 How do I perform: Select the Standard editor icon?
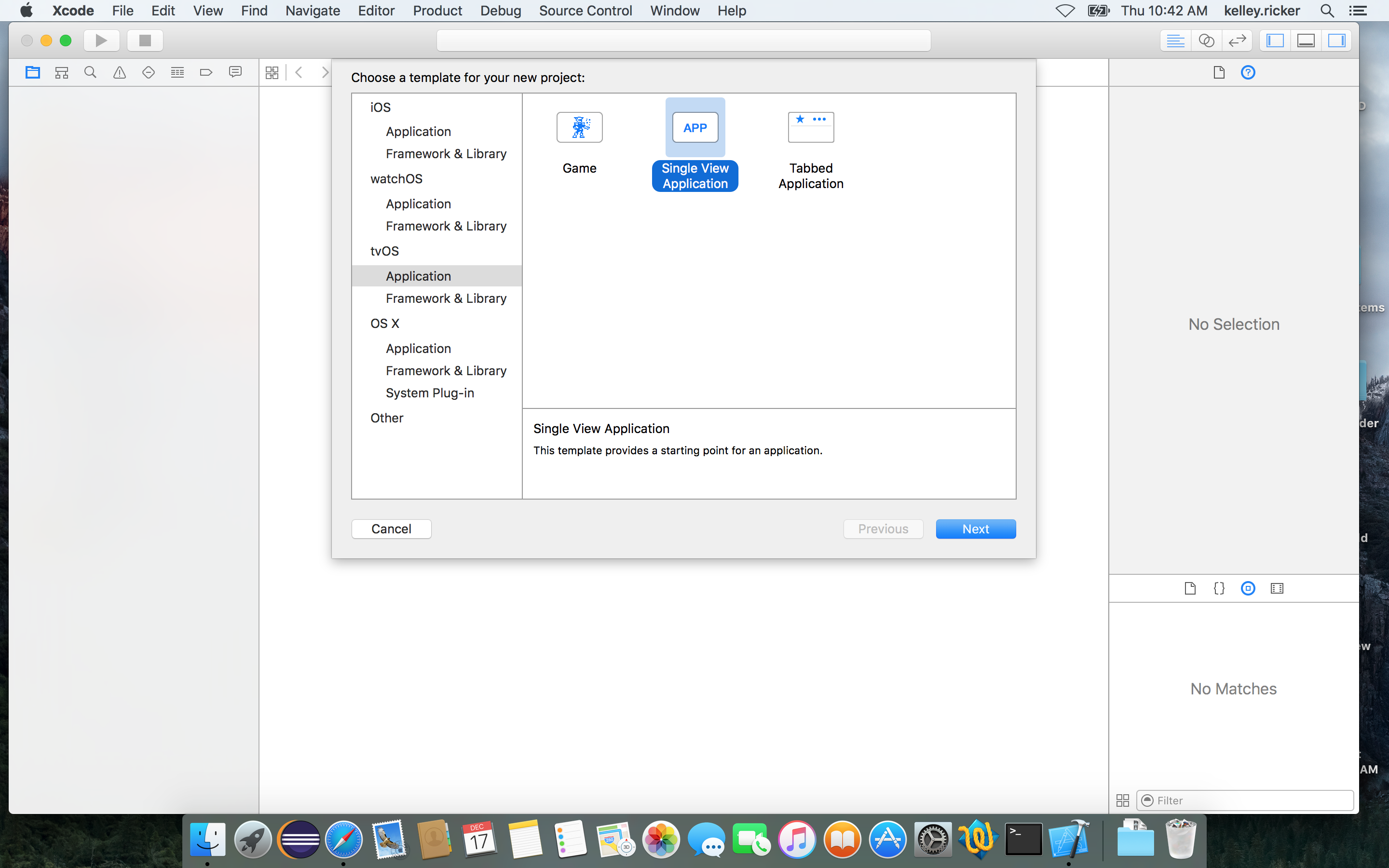(x=1175, y=40)
